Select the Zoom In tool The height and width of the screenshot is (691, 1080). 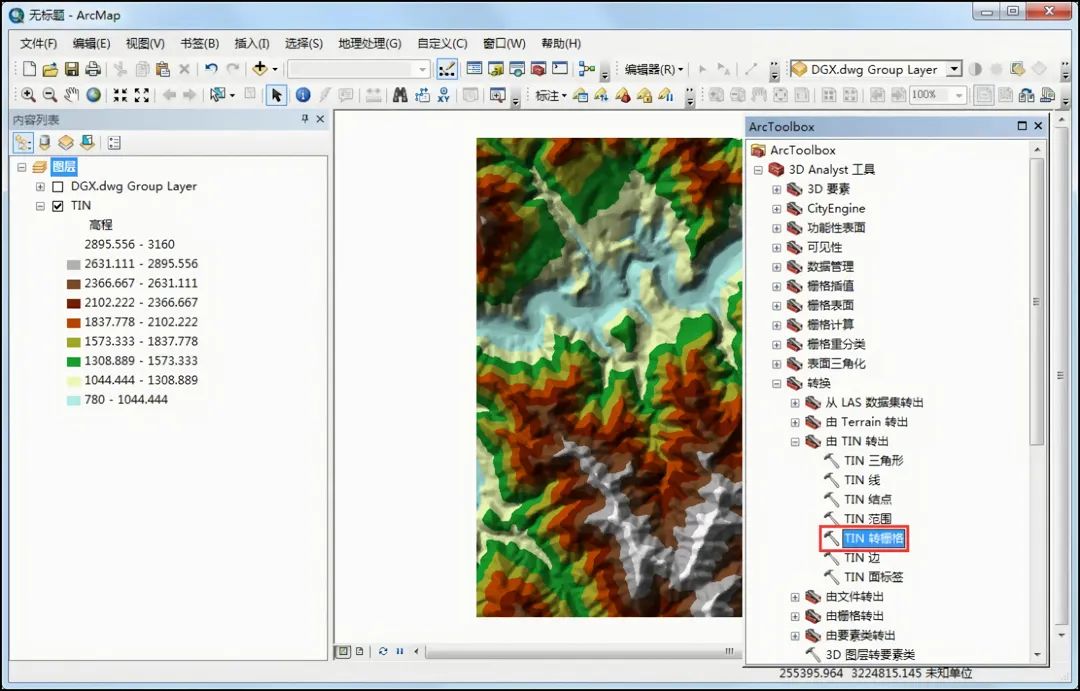(x=29, y=94)
